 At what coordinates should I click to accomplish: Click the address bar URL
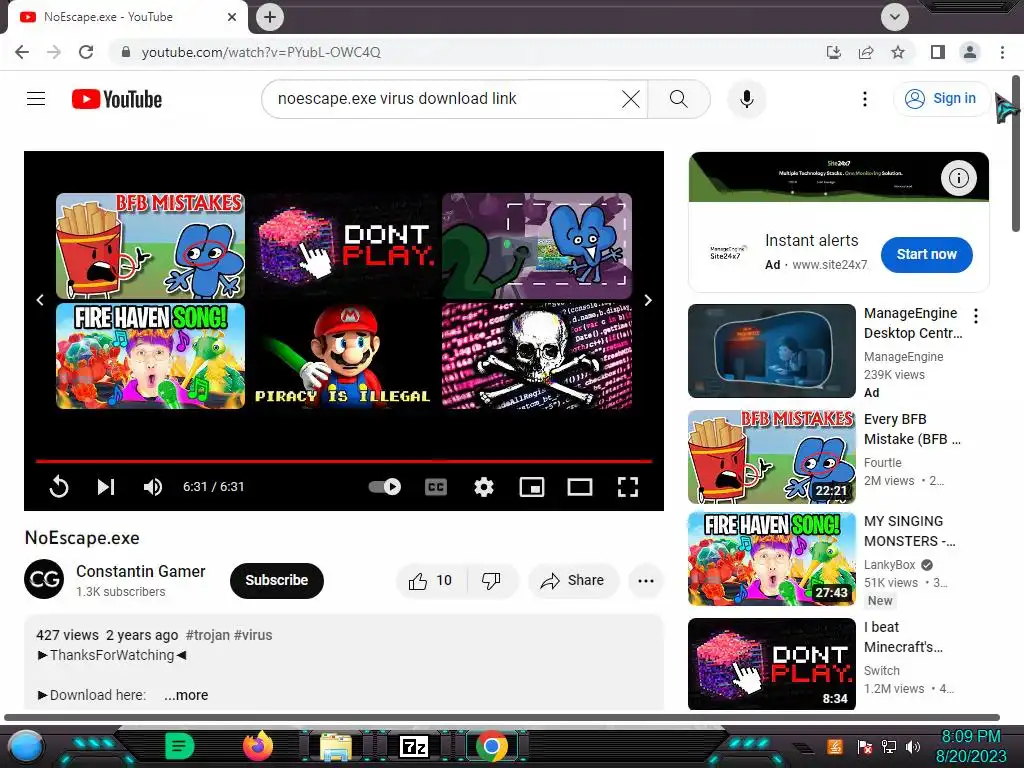pyautogui.click(x=261, y=52)
